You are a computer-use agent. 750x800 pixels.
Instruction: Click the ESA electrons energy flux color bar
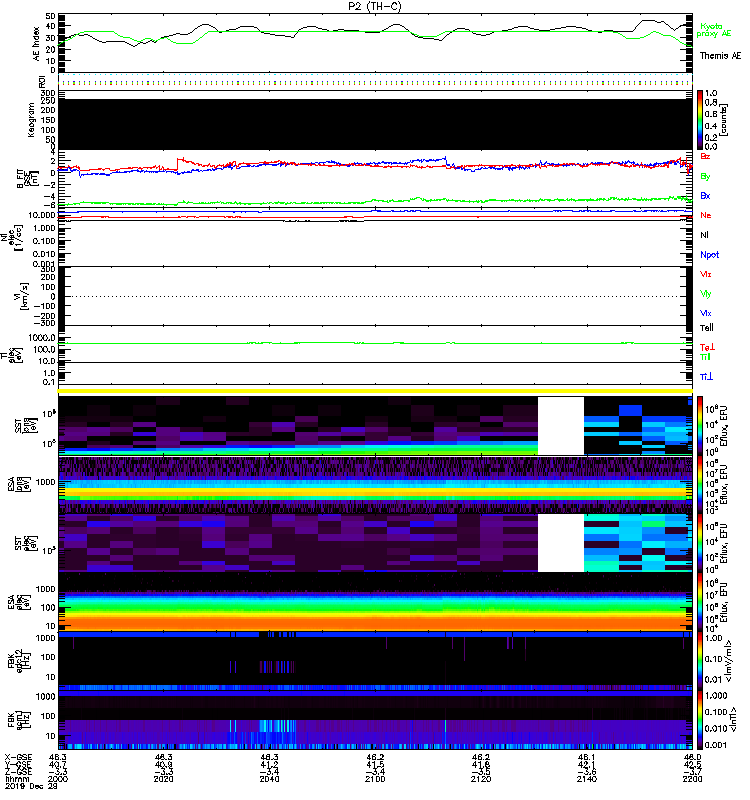click(700, 602)
